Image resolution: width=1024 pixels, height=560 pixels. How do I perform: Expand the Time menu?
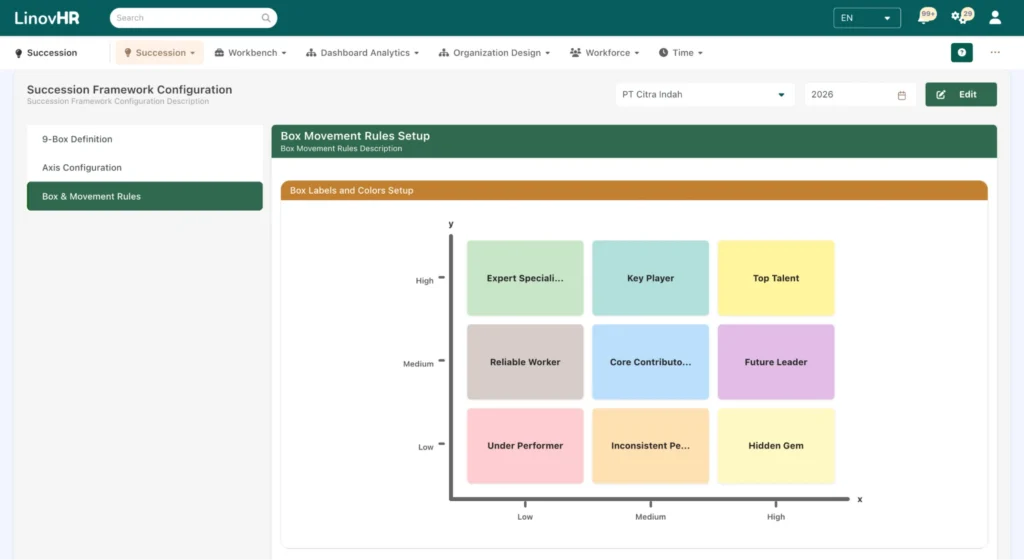(x=680, y=53)
